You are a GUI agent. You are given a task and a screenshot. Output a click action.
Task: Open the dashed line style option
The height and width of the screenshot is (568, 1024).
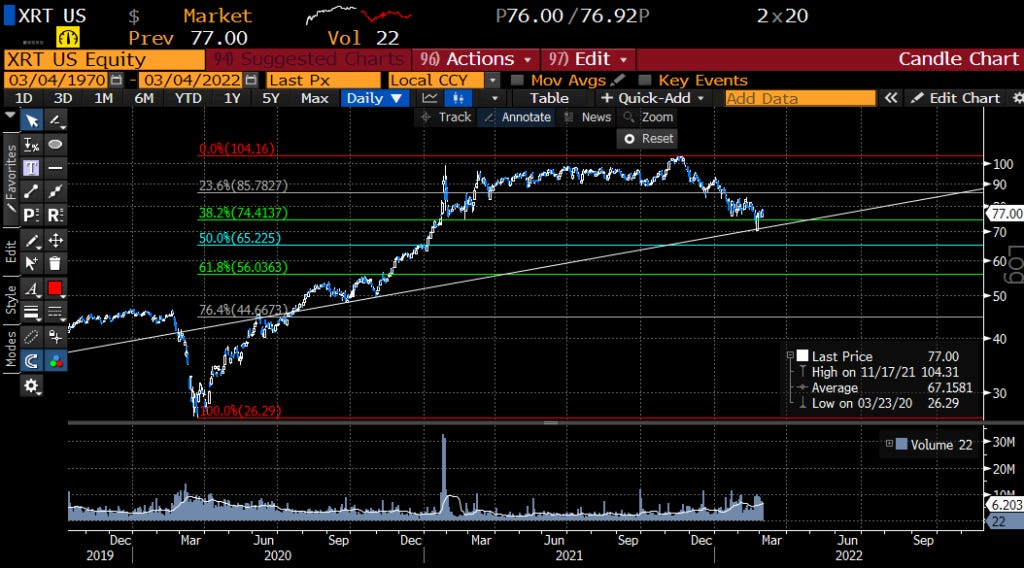click(56, 312)
